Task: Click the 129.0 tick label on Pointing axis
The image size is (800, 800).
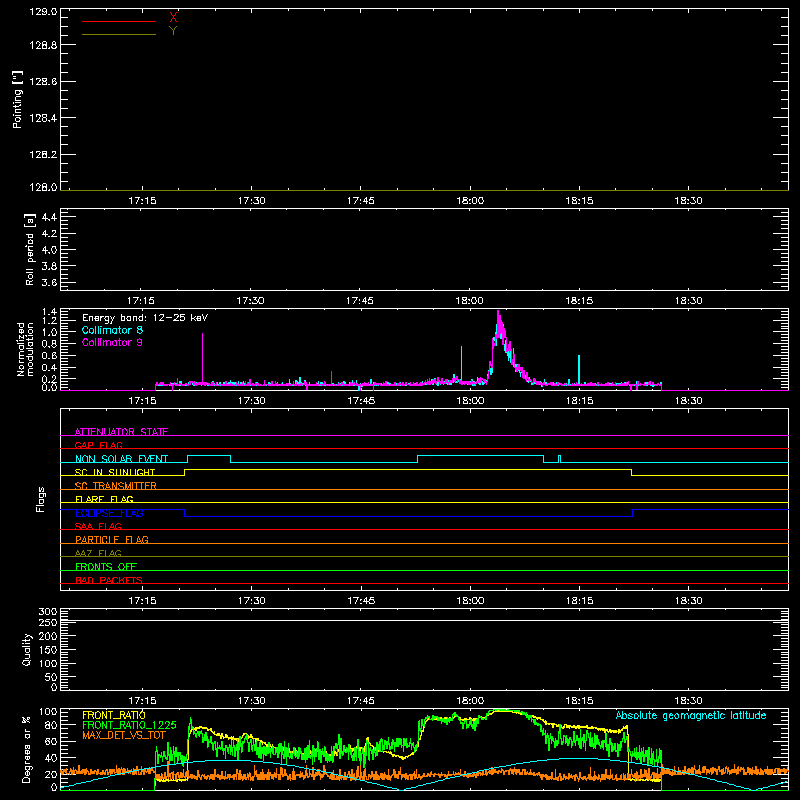Action: pos(43,12)
